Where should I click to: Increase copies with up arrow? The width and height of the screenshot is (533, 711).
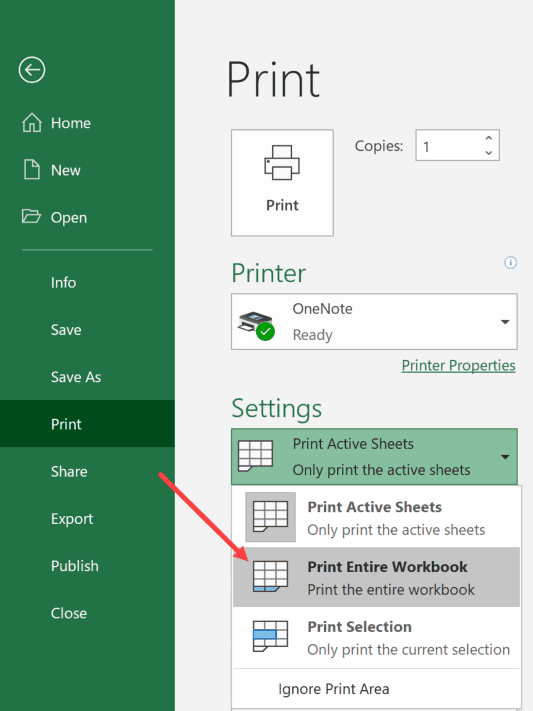tap(489, 138)
